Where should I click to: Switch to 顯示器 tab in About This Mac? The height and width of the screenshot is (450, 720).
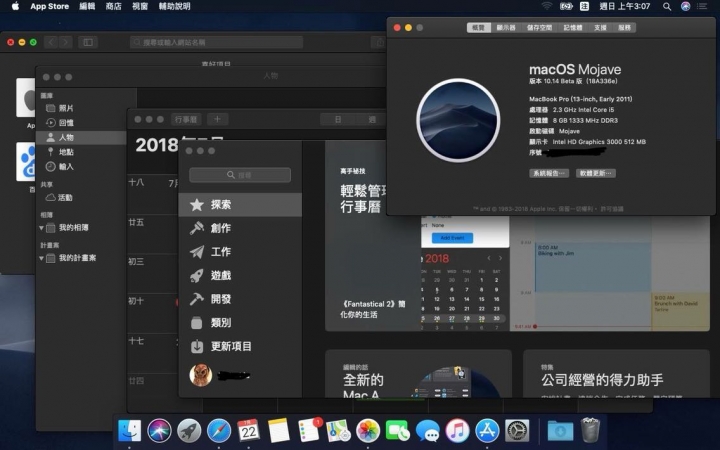(506, 28)
